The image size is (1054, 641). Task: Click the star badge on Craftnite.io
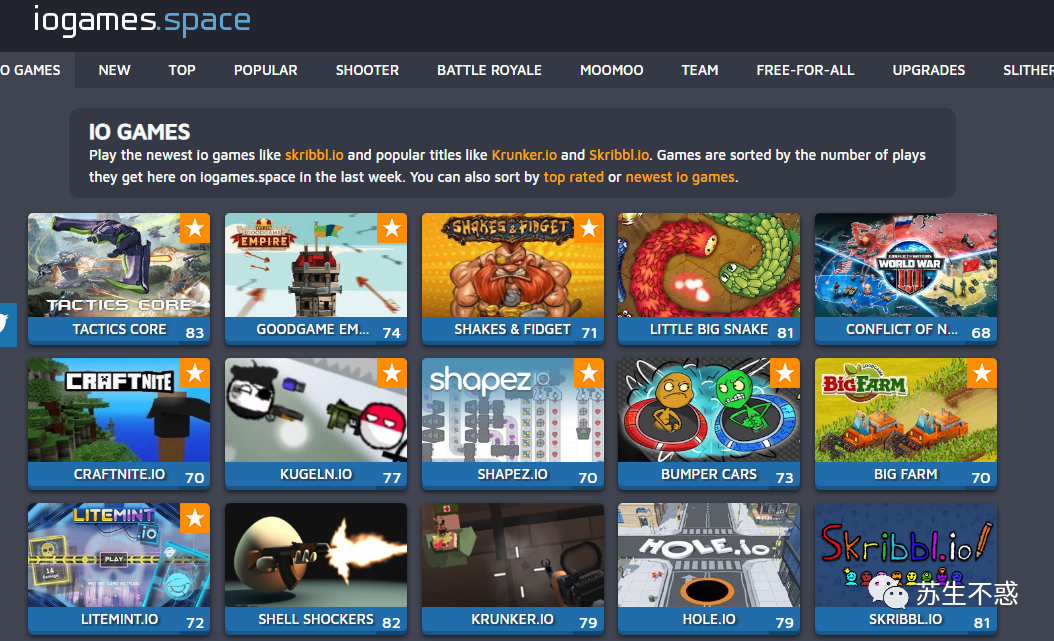pyautogui.click(x=195, y=373)
